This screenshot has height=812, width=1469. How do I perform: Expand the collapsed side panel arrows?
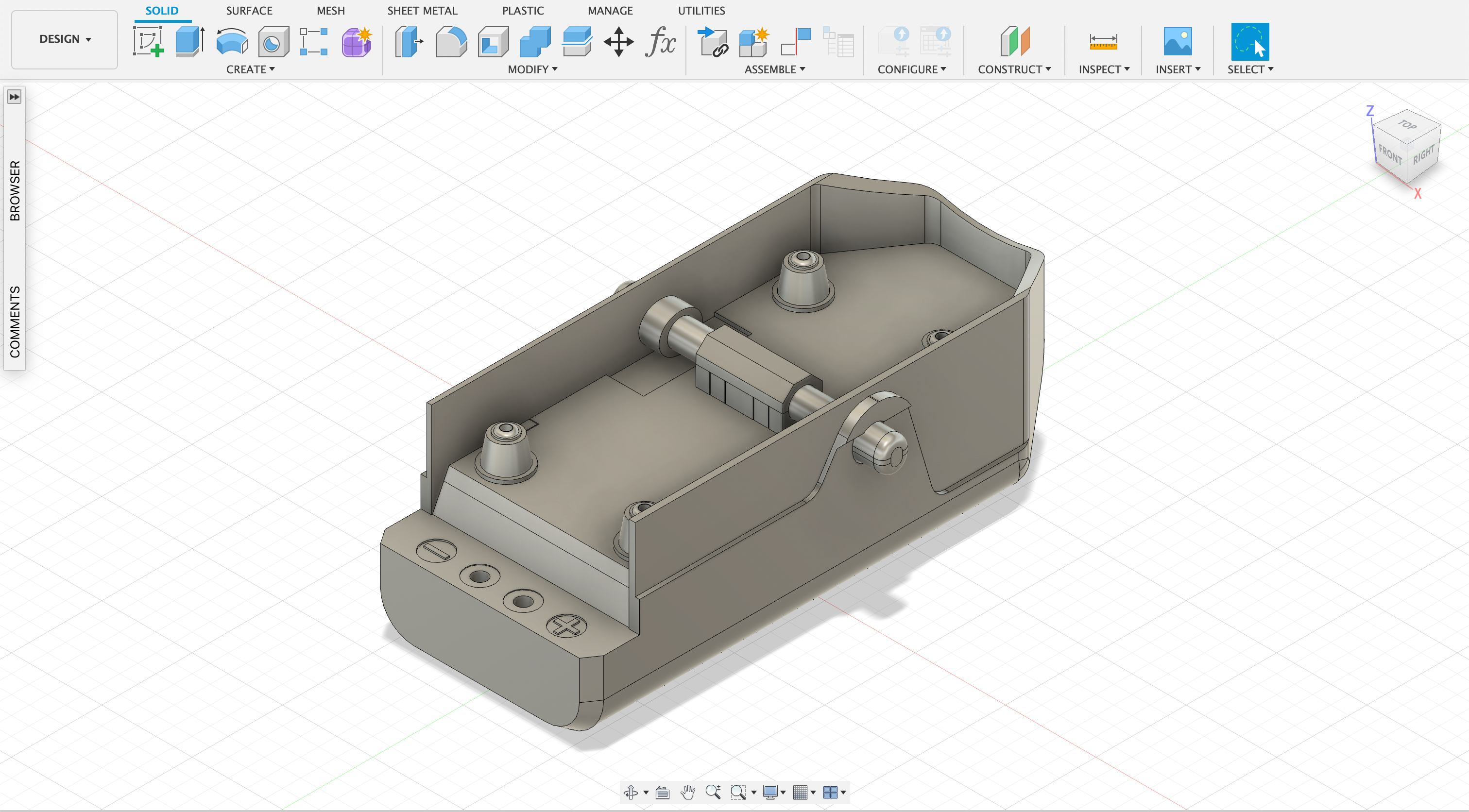14,97
